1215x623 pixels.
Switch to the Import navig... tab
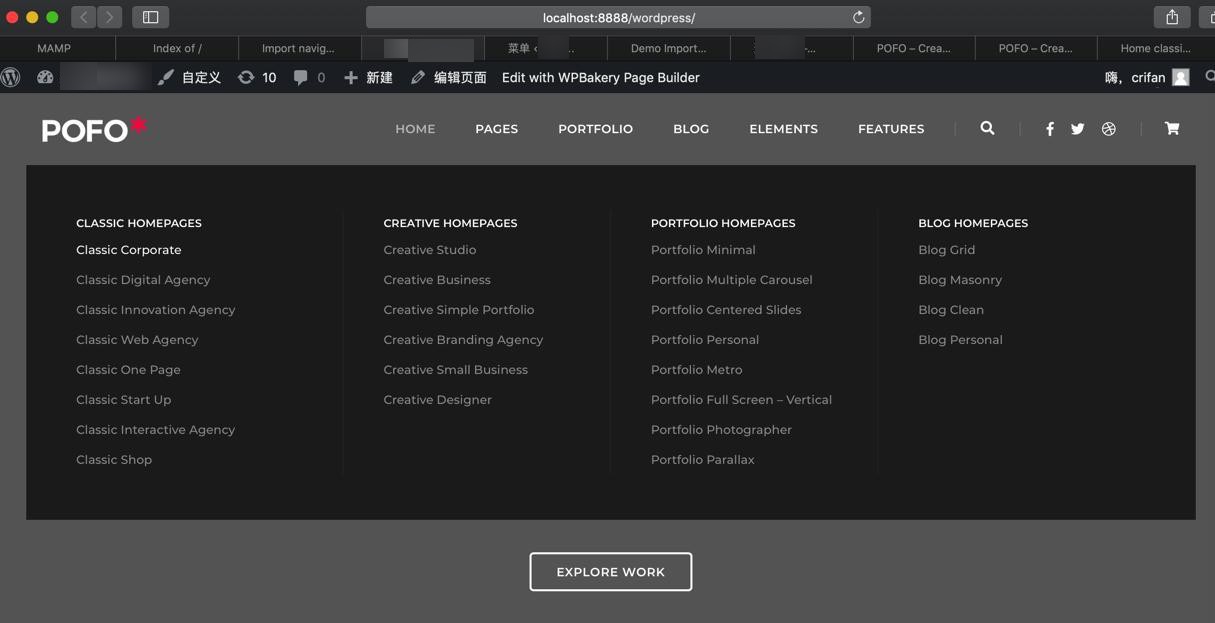[x=298, y=48]
